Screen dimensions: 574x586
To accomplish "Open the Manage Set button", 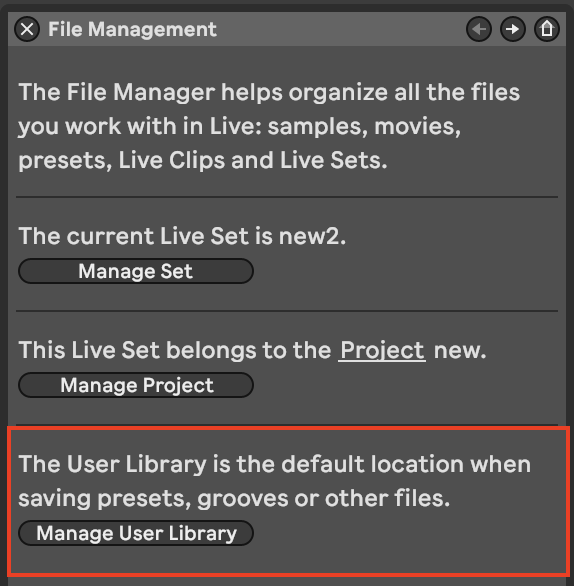I will pos(136,271).
